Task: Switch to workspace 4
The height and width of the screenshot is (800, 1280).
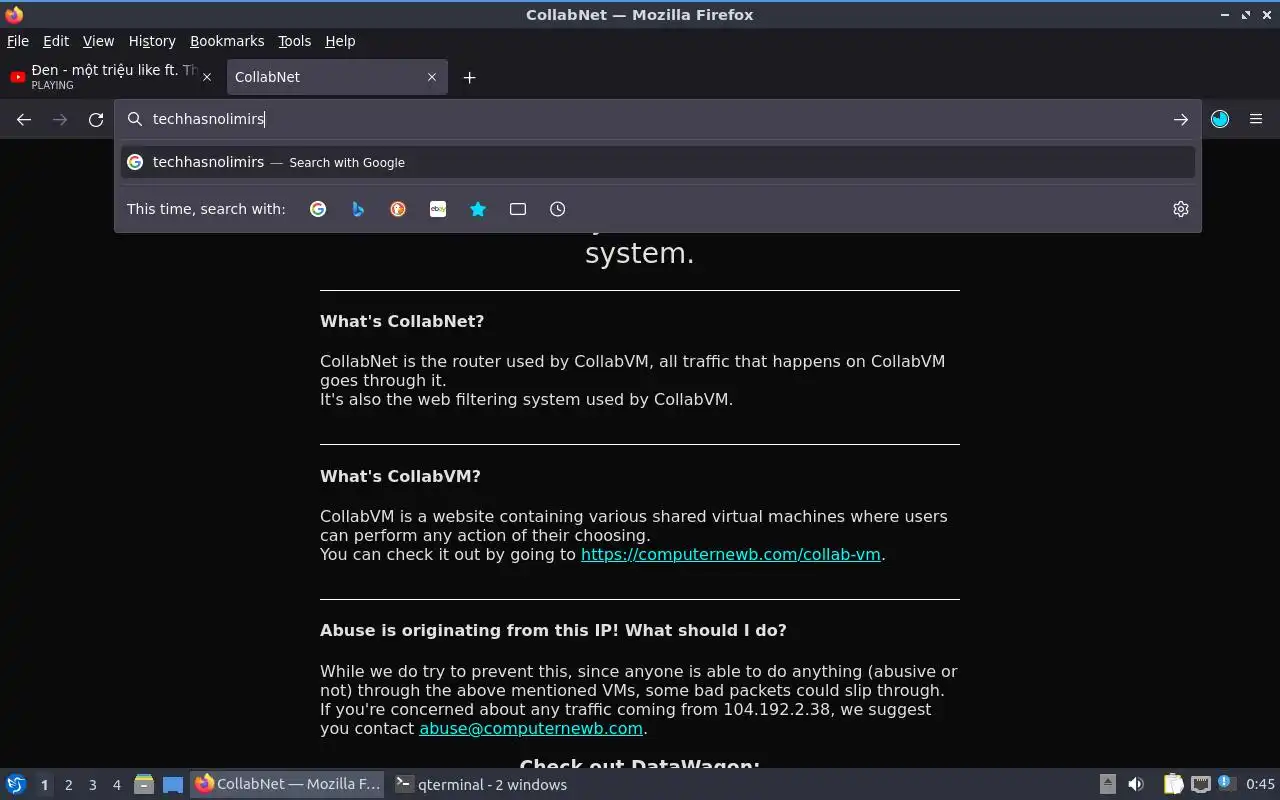Action: 116,785
